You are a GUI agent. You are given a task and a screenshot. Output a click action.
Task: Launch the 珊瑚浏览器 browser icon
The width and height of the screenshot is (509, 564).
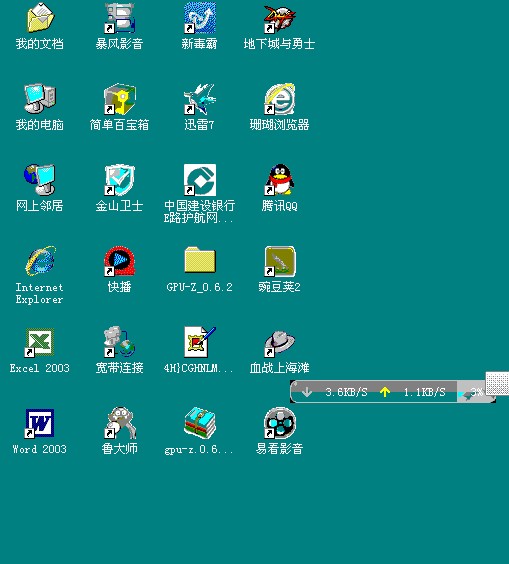point(280,99)
